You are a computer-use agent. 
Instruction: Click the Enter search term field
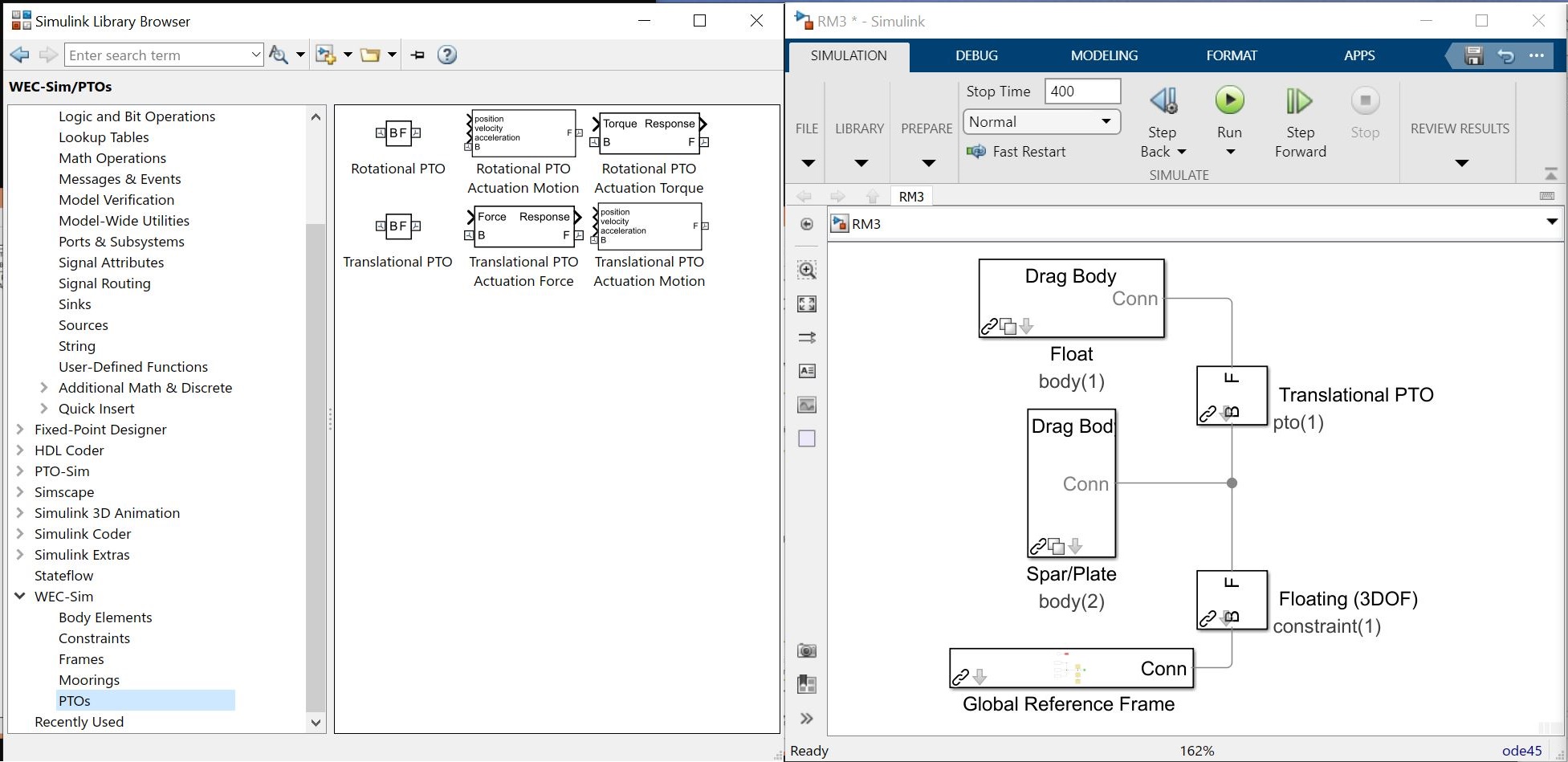(x=157, y=55)
